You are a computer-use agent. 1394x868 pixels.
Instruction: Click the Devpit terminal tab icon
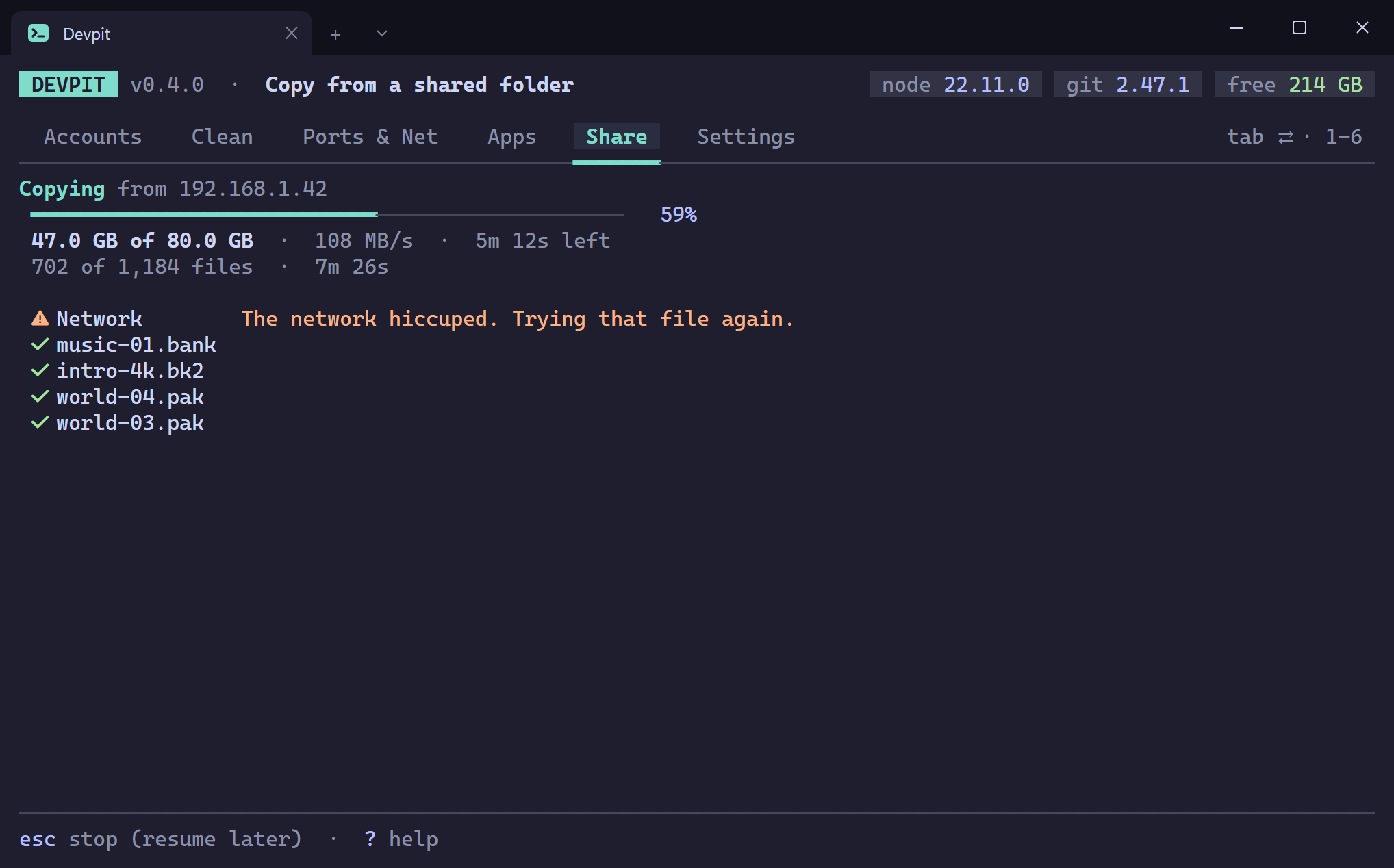(38, 33)
